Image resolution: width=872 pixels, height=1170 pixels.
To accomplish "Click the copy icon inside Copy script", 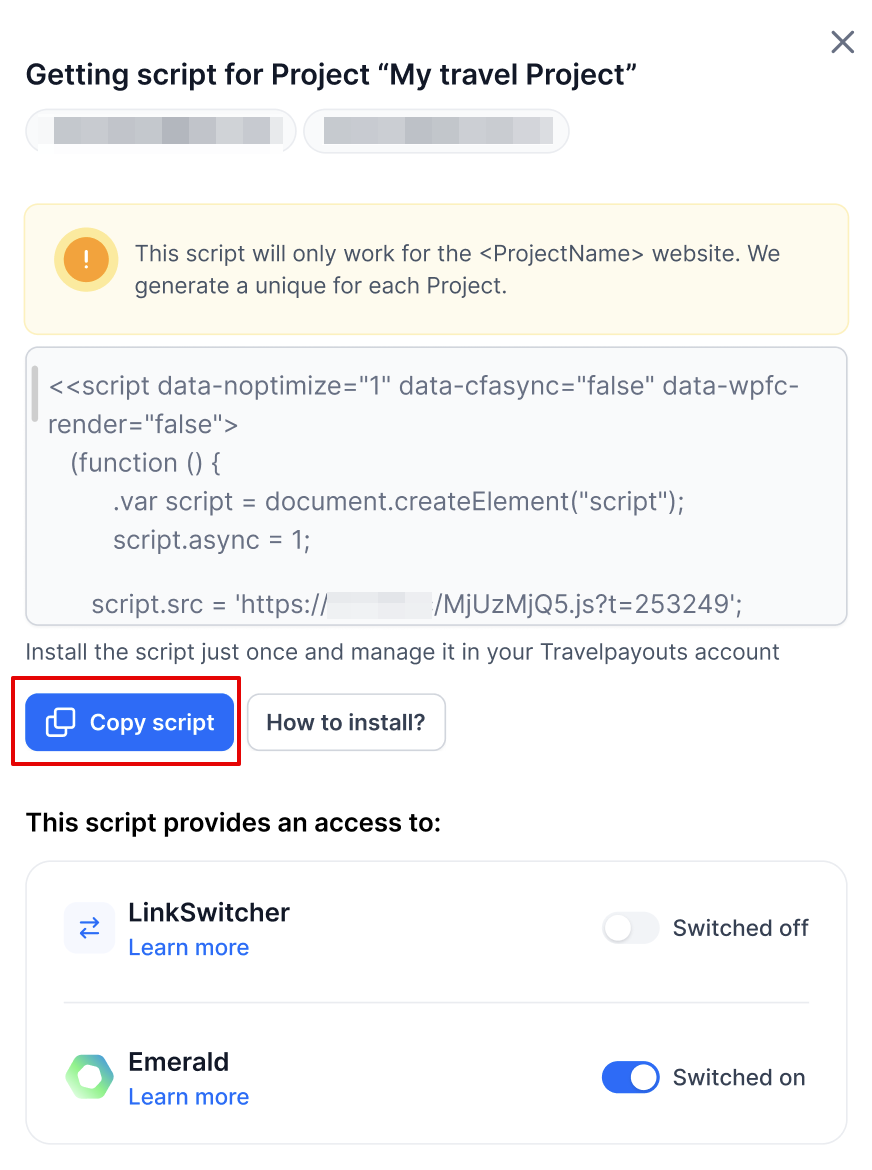I will click(61, 722).
